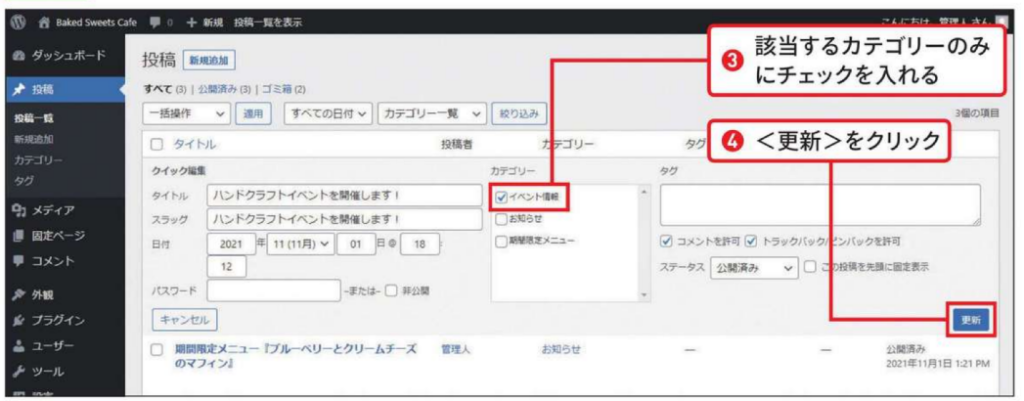Open the Media library menu
Screen dimensions: 1024x401
[x=53, y=210]
